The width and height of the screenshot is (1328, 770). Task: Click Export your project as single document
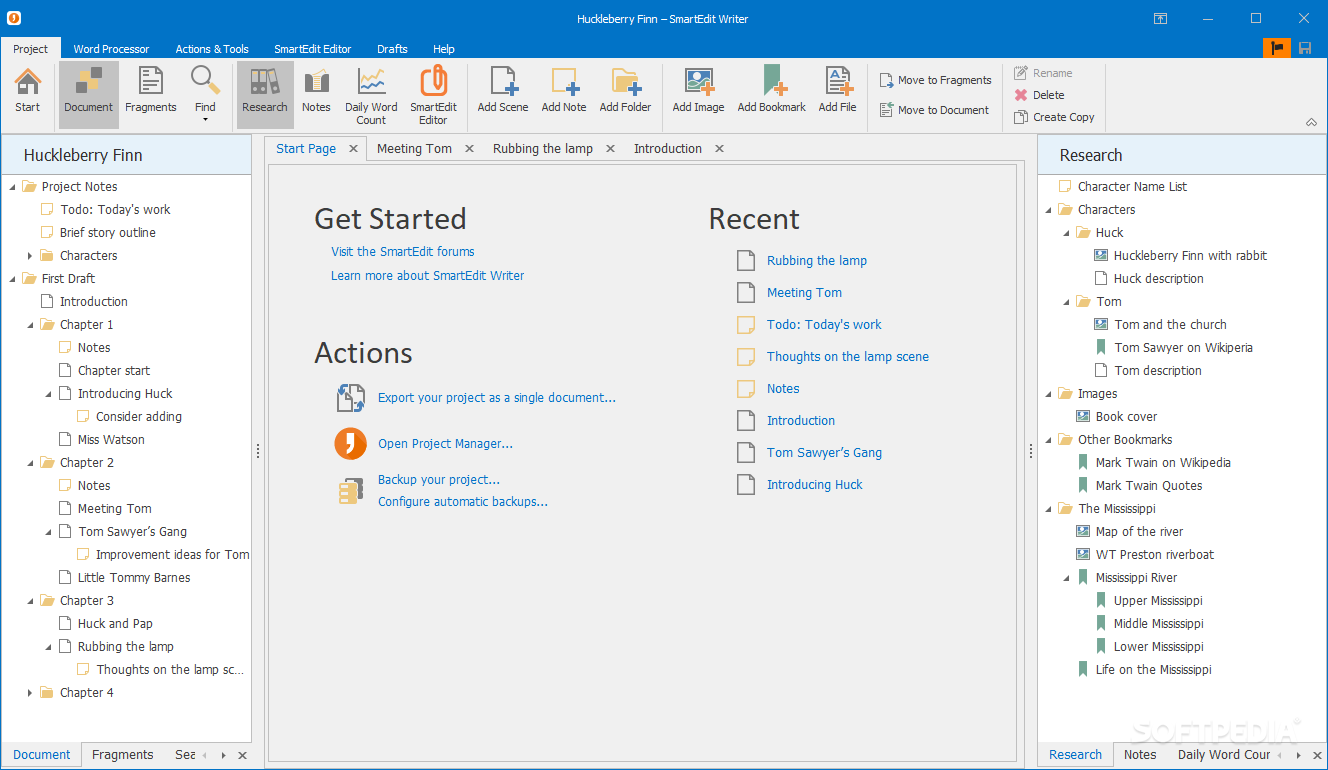point(497,398)
